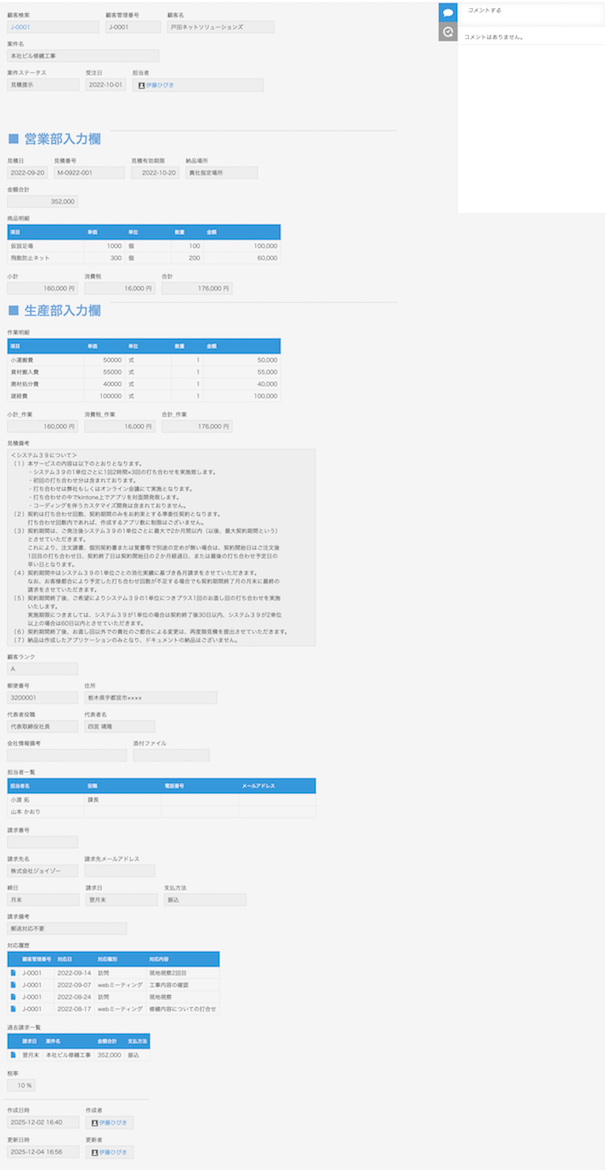This screenshot has width=605, height=1170.
Task: Open the comments panel speech-bubble icon
Action: (448, 13)
